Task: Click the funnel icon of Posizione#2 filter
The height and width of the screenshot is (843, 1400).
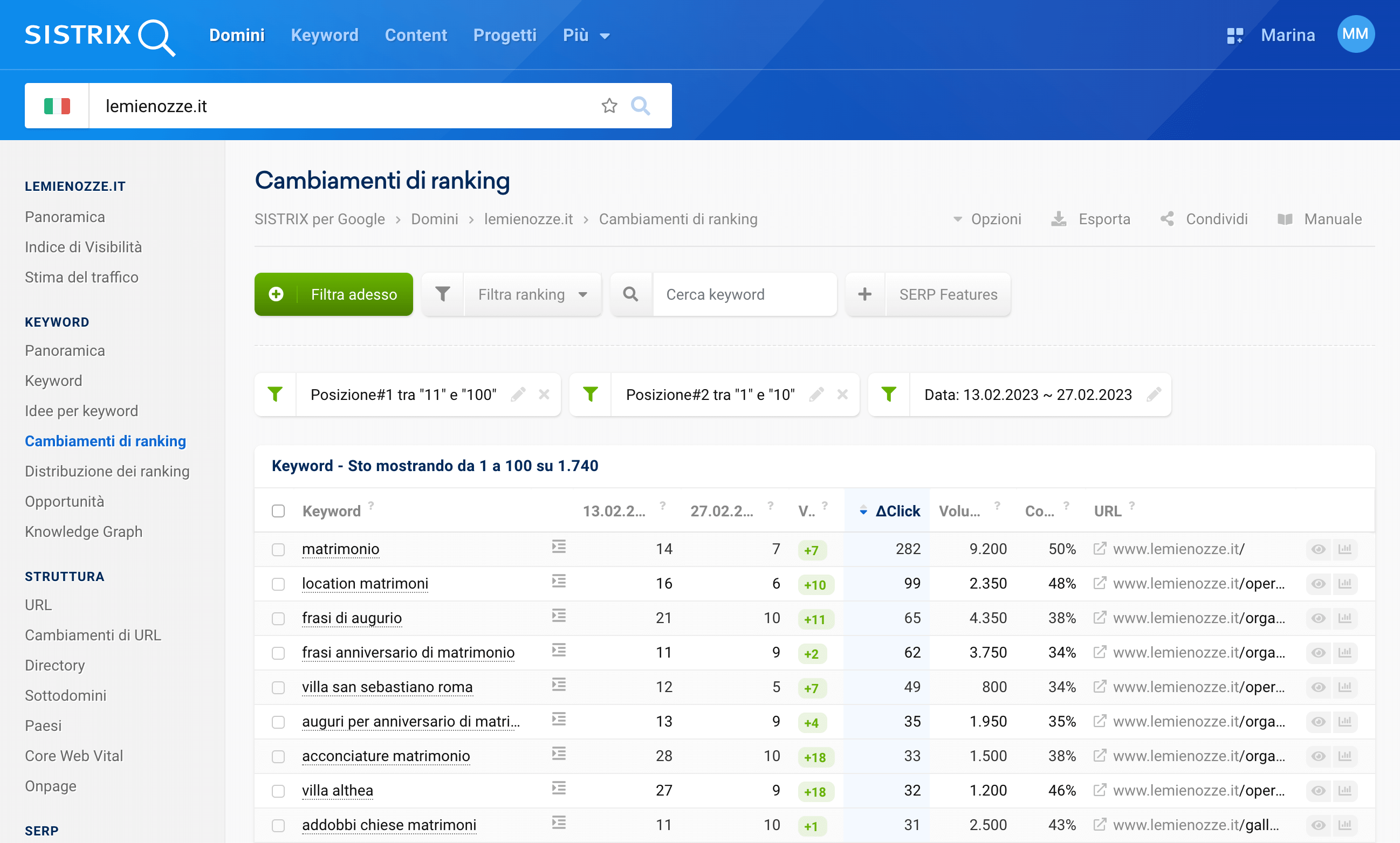Action: click(591, 394)
